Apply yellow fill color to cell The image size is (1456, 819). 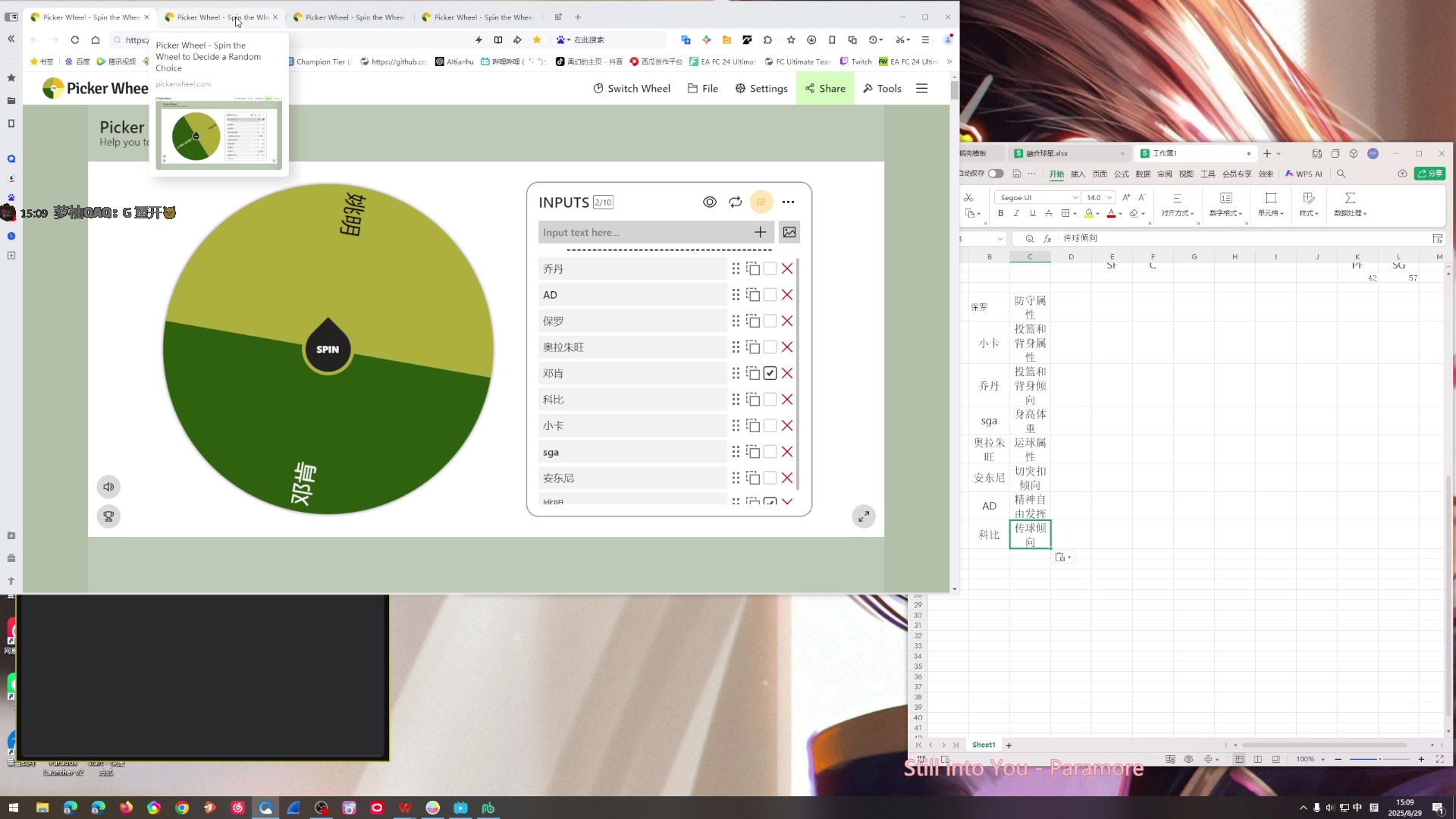tap(1088, 214)
